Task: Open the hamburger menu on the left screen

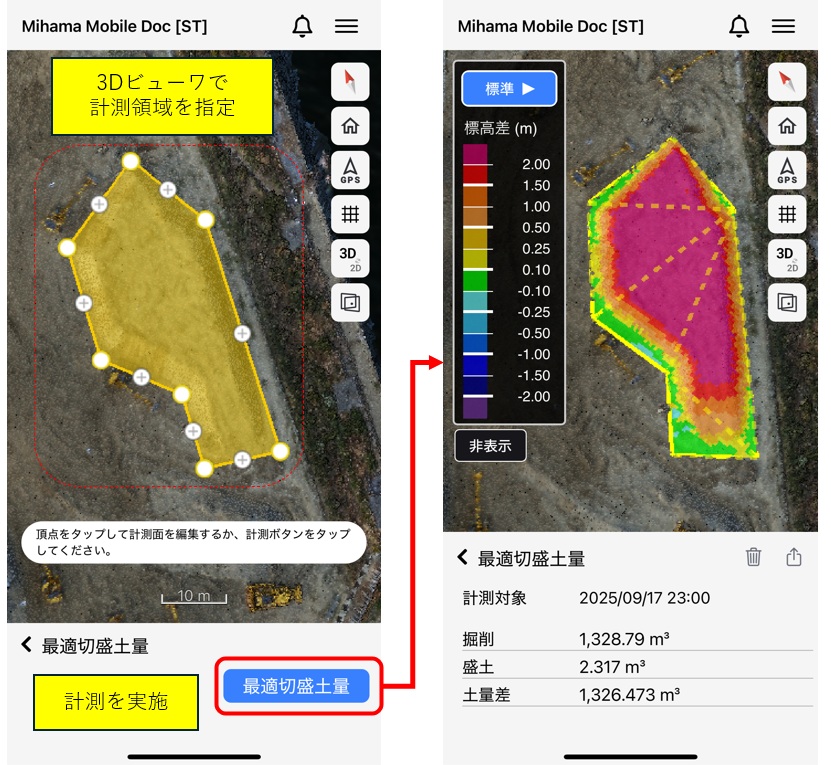Action: click(347, 27)
